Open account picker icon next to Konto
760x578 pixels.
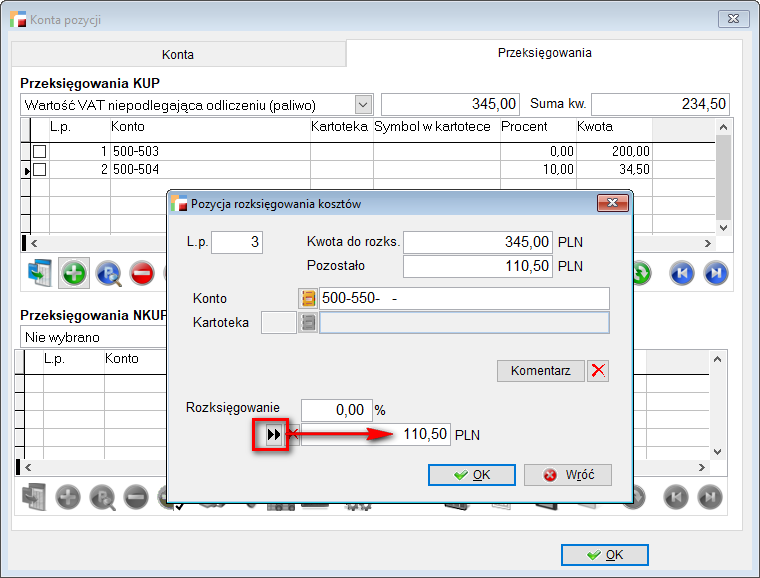pyautogui.click(x=308, y=298)
